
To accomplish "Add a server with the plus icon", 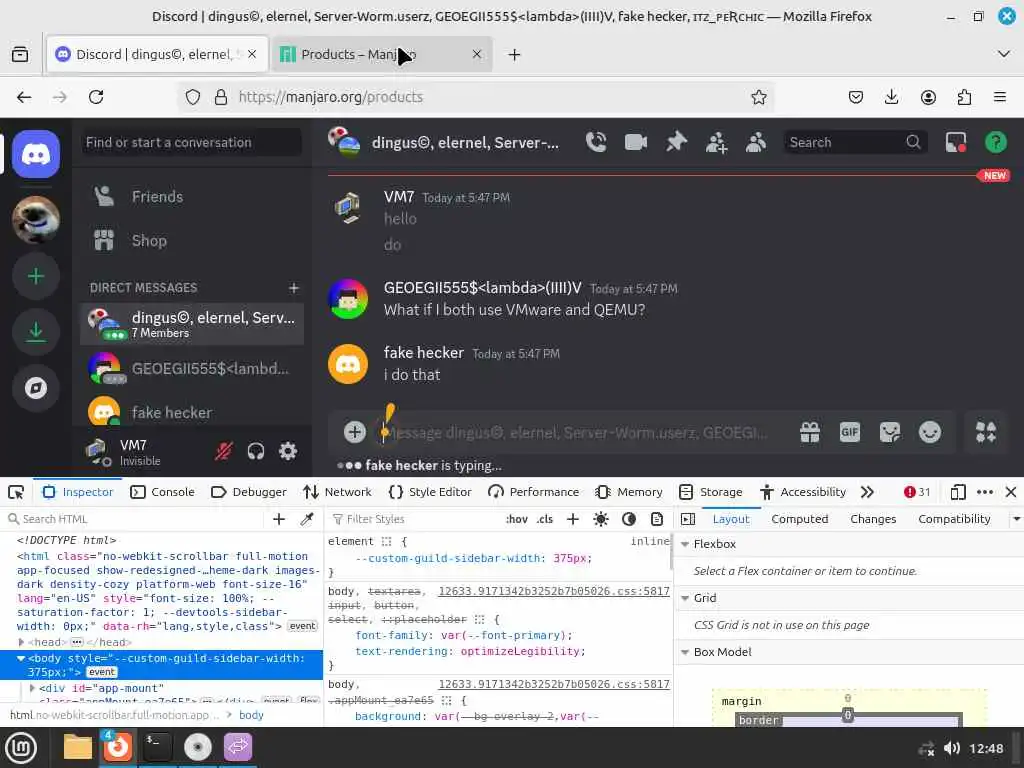I will [x=36, y=276].
